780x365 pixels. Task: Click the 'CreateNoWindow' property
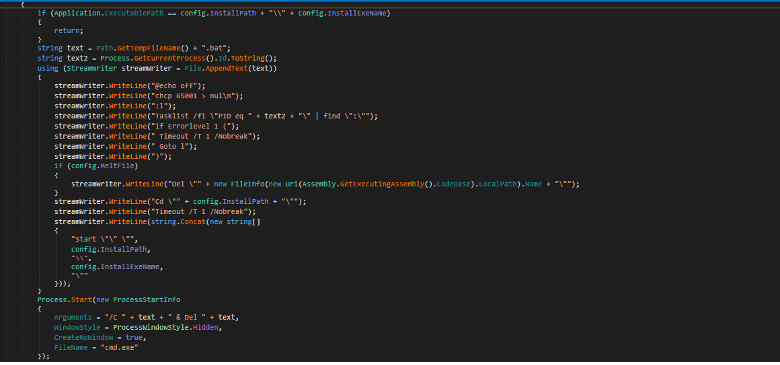click(x=84, y=337)
